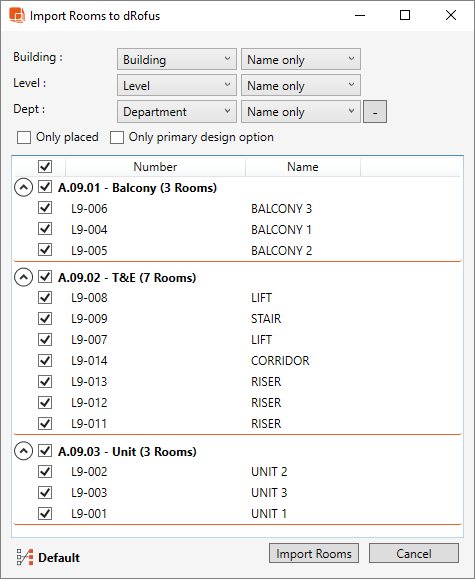The width and height of the screenshot is (475, 579).
Task: Collapse the A.09.02 - T&E group
Action: tap(23, 277)
